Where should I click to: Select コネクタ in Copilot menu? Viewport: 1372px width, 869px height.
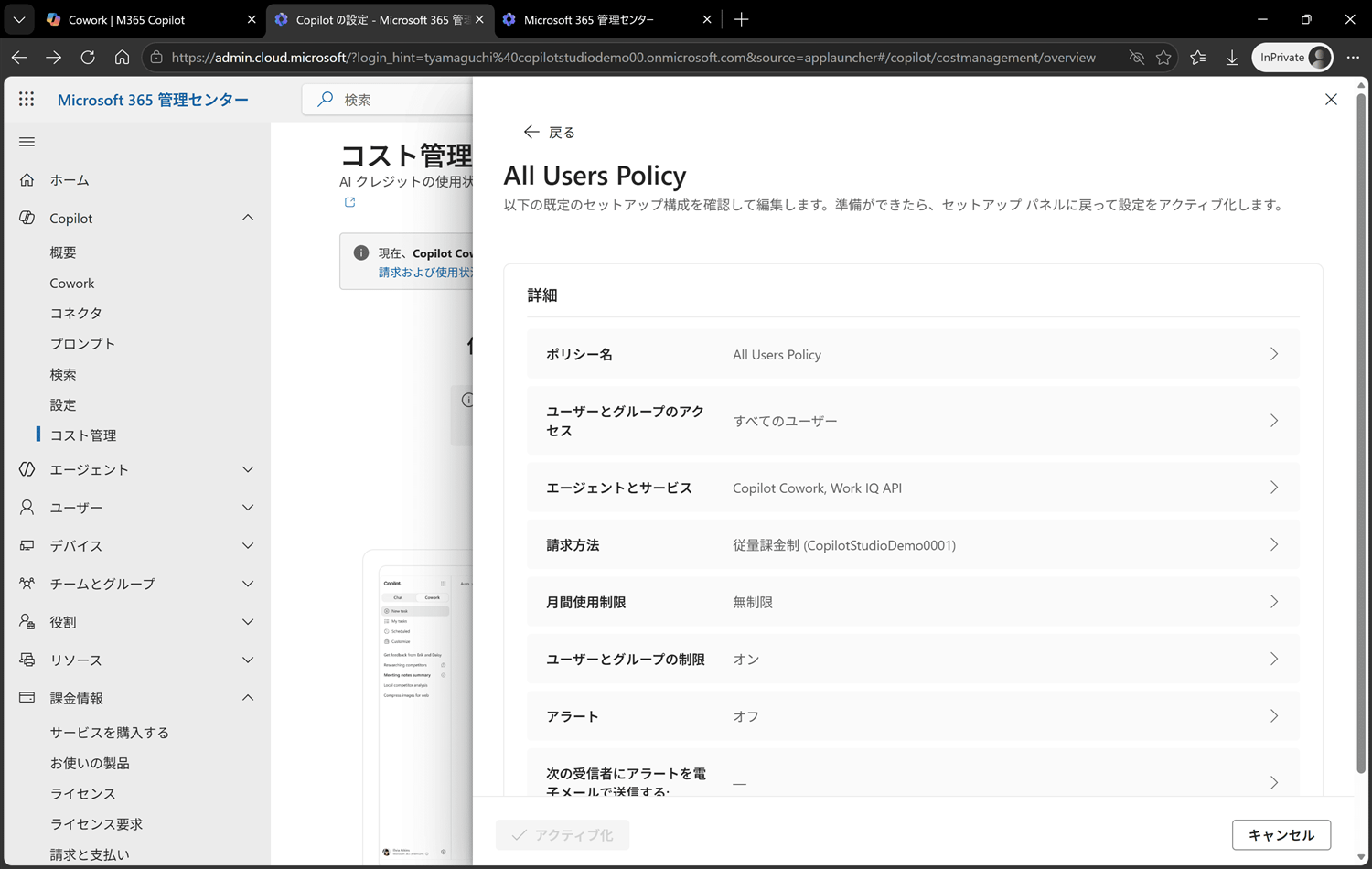pos(76,314)
